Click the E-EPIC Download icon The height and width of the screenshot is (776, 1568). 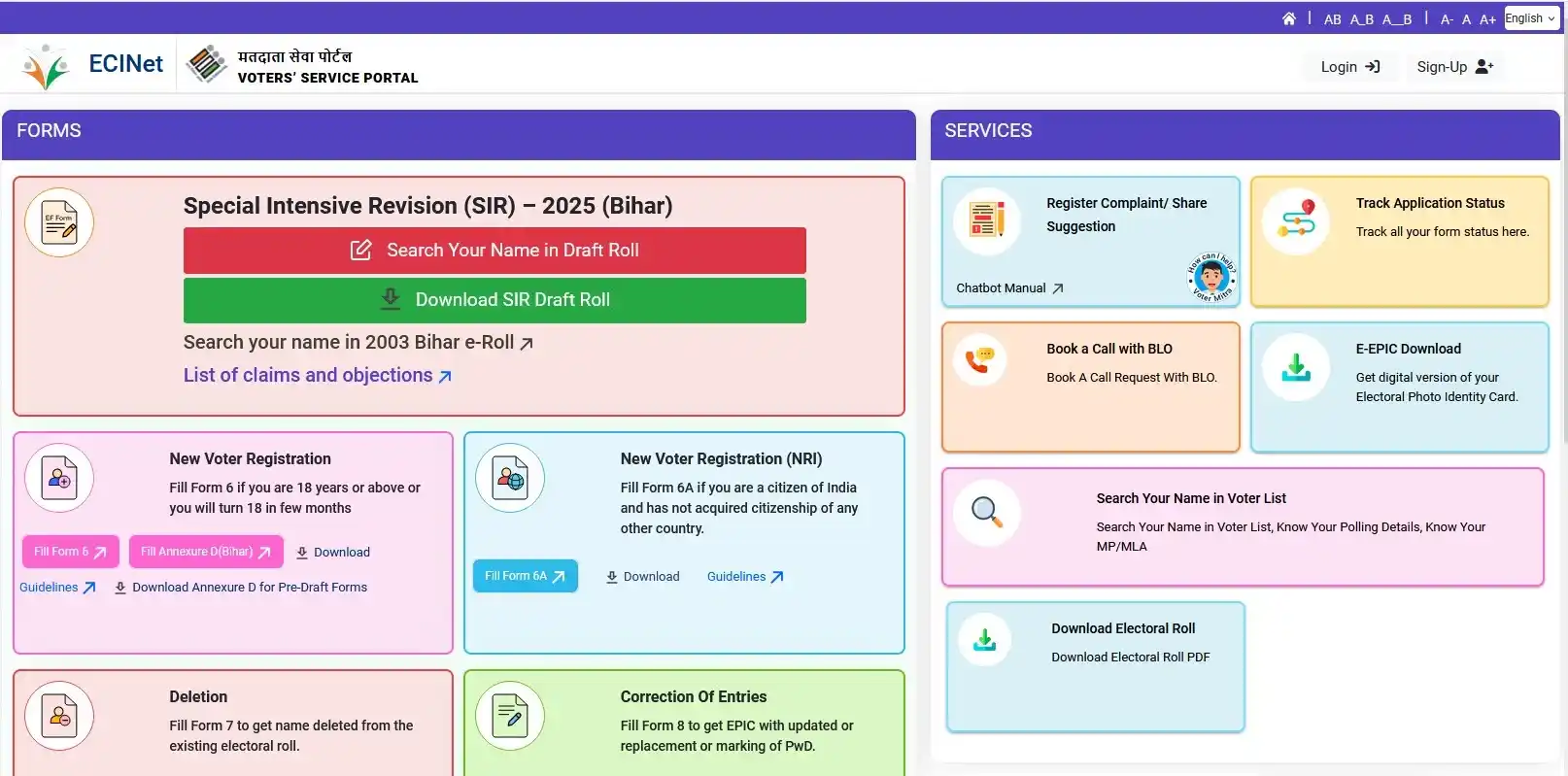1295,367
